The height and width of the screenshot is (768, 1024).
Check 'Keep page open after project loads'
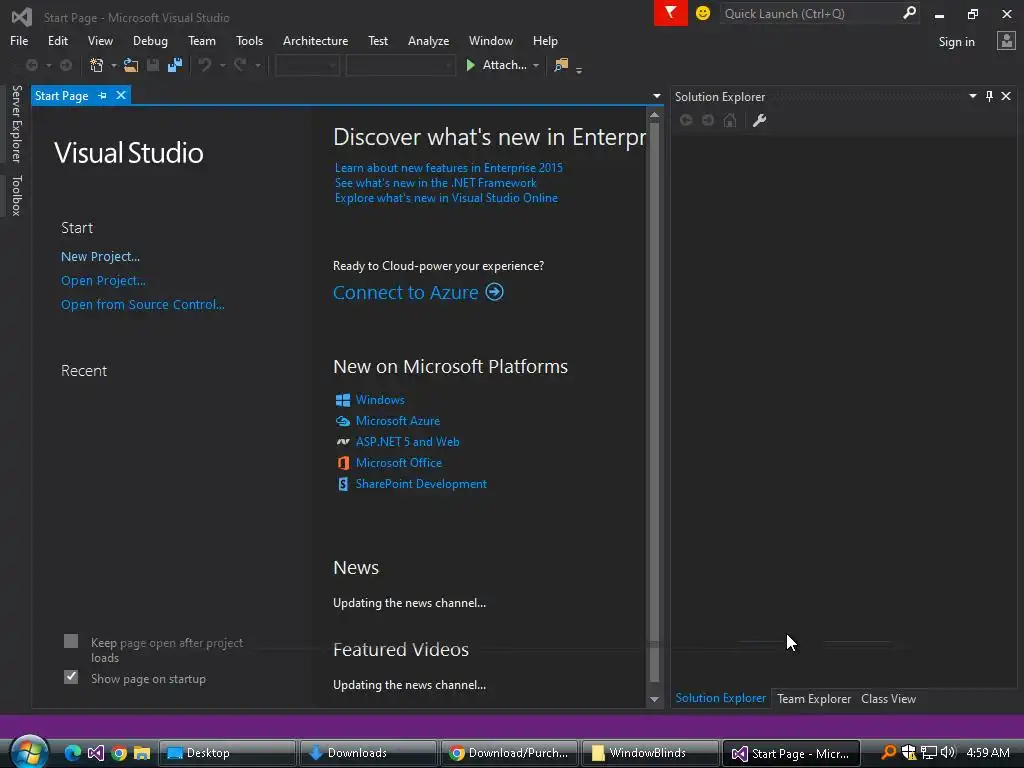point(71,641)
